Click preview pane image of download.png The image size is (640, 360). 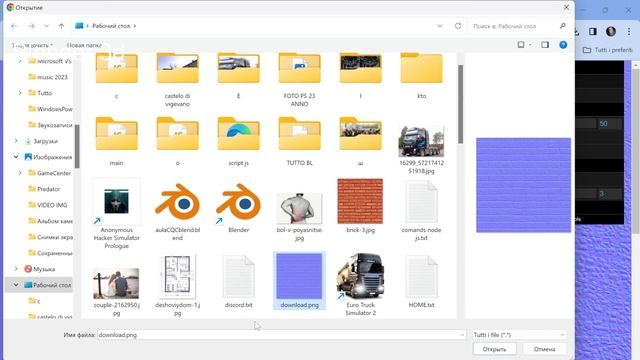pyautogui.click(x=523, y=185)
